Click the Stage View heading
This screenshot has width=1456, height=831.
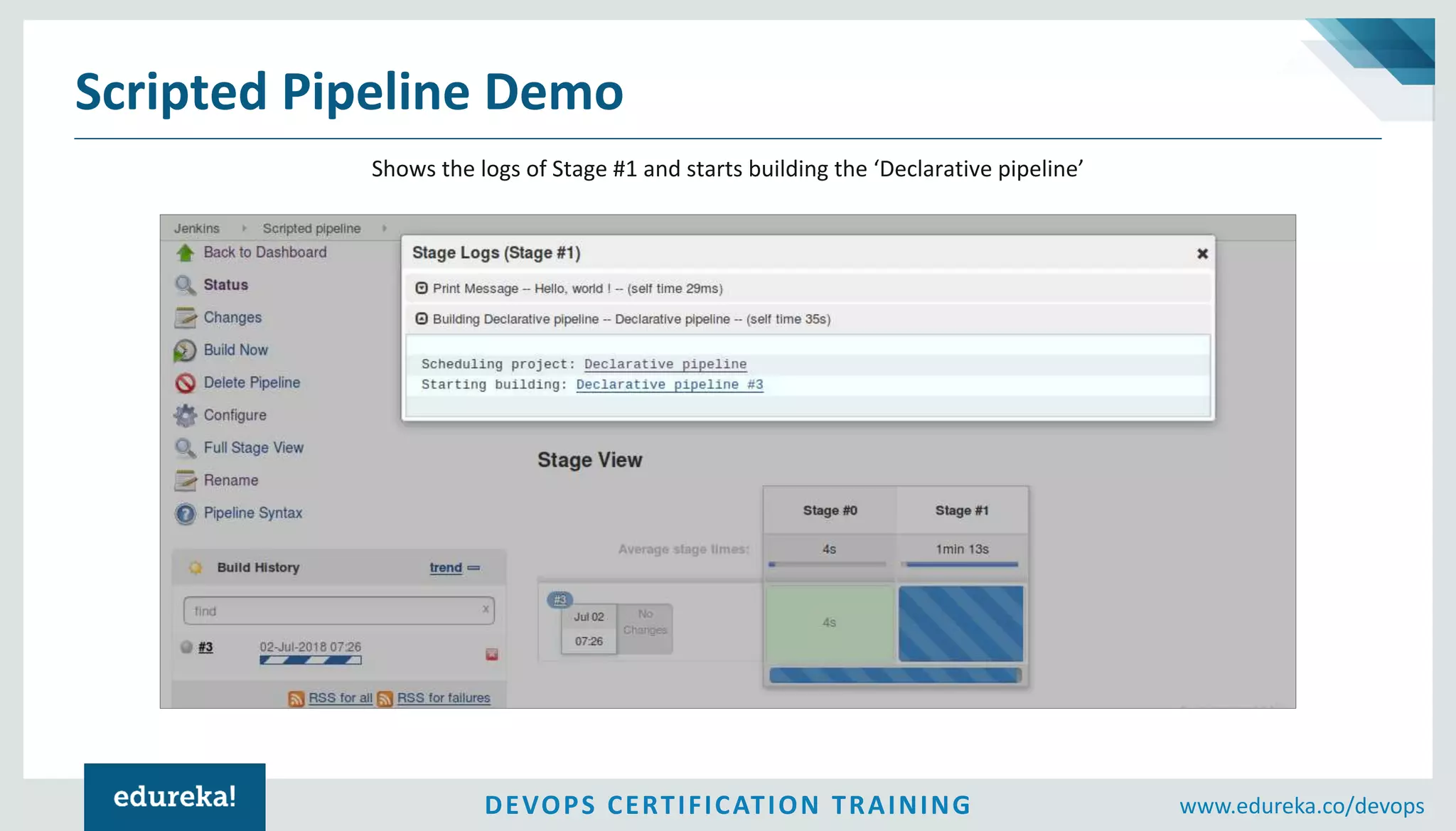[589, 460]
